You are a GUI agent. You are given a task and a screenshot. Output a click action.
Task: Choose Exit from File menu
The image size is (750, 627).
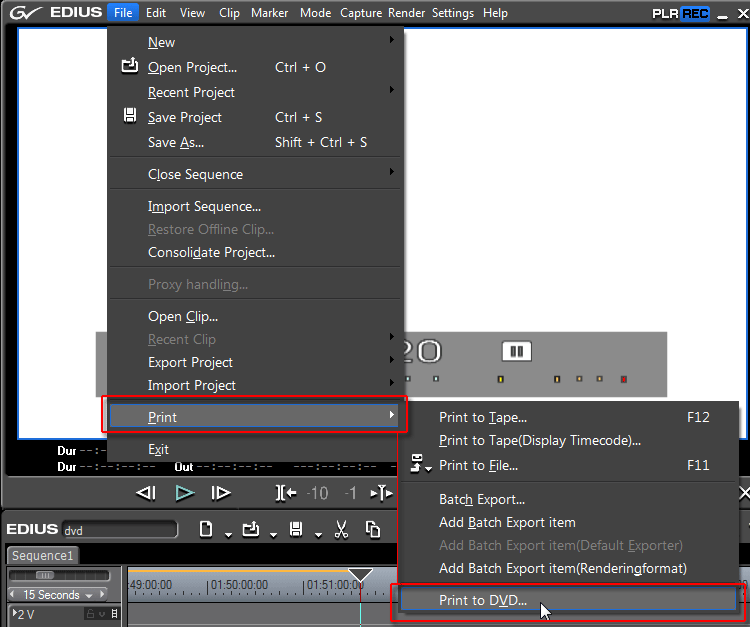tap(254, 449)
